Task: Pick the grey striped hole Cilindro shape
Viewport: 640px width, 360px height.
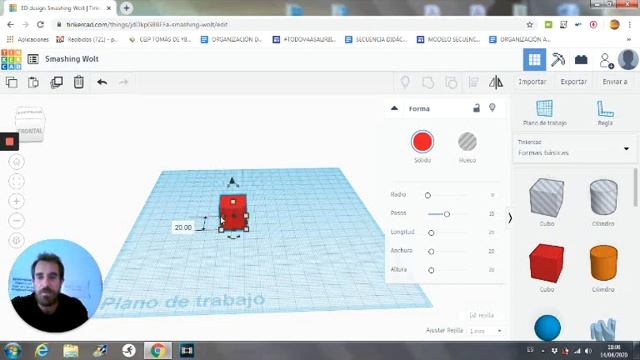Action: click(603, 198)
